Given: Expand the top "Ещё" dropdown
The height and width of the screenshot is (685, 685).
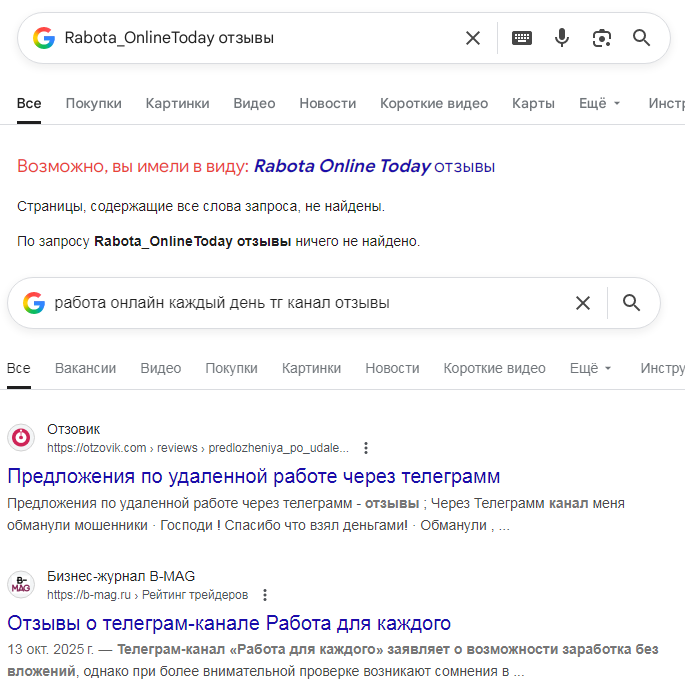Looking at the screenshot, I should (600, 103).
